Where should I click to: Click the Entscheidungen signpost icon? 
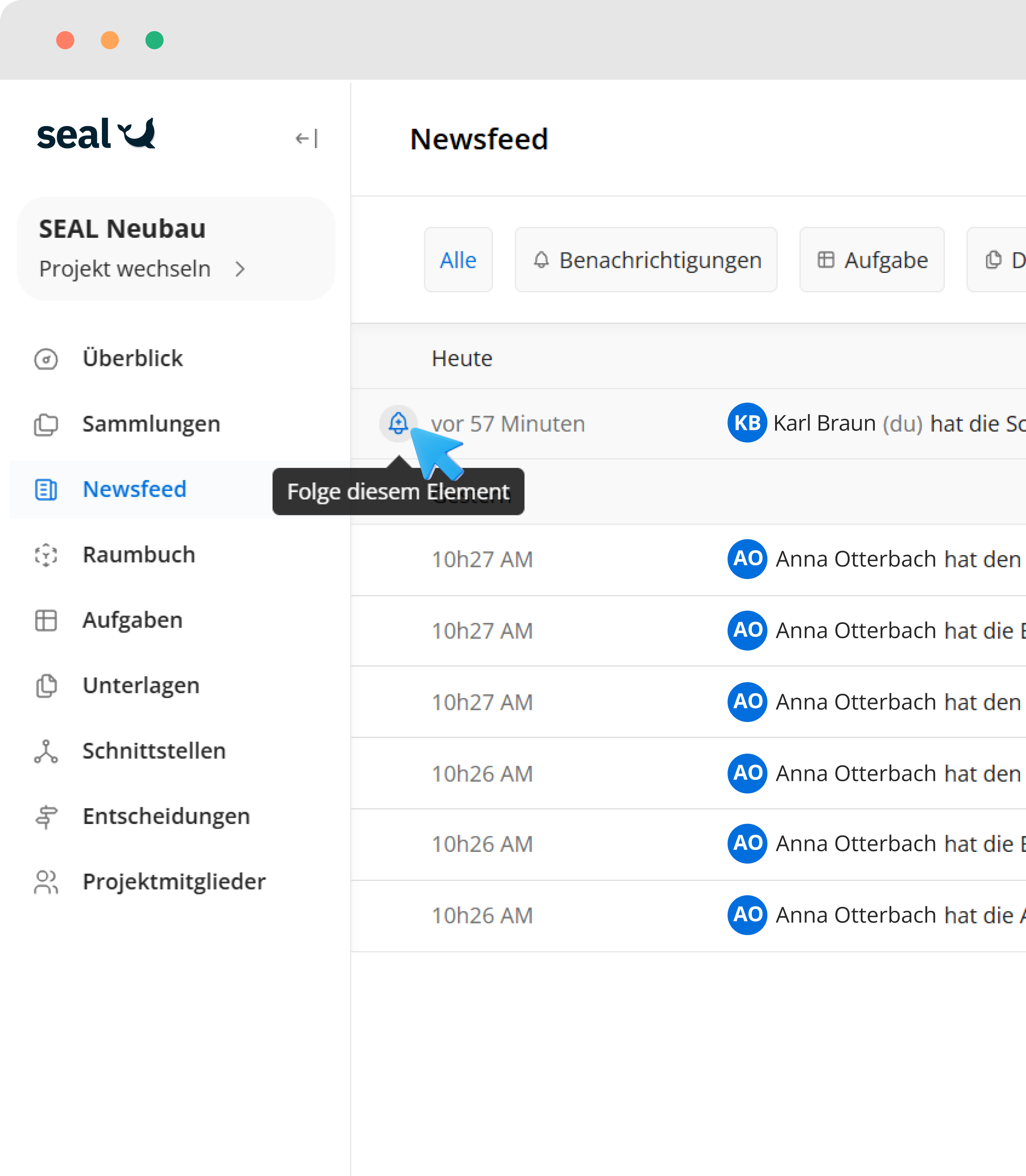point(46,817)
